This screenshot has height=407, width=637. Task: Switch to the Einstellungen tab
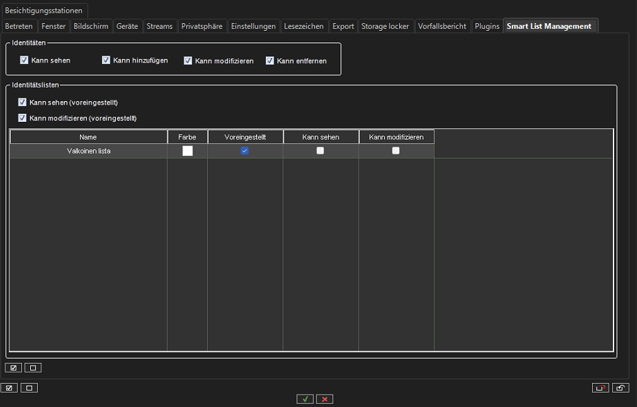point(254,26)
